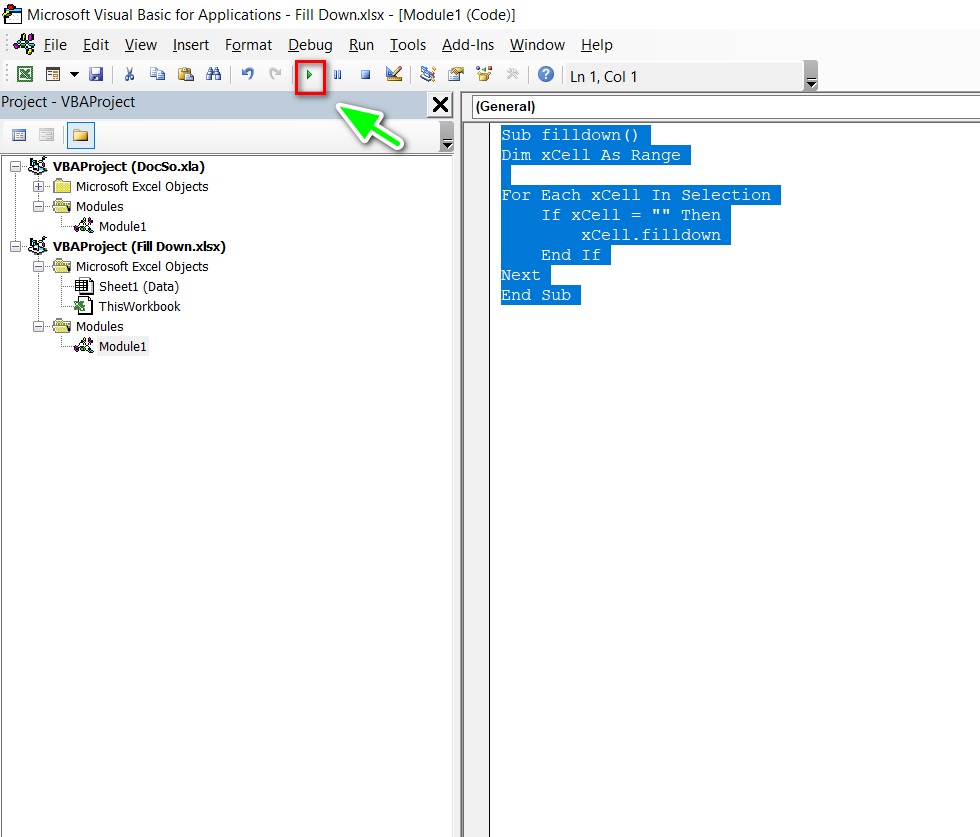Click the Help question mark icon
The image size is (980, 837).
click(x=545, y=75)
